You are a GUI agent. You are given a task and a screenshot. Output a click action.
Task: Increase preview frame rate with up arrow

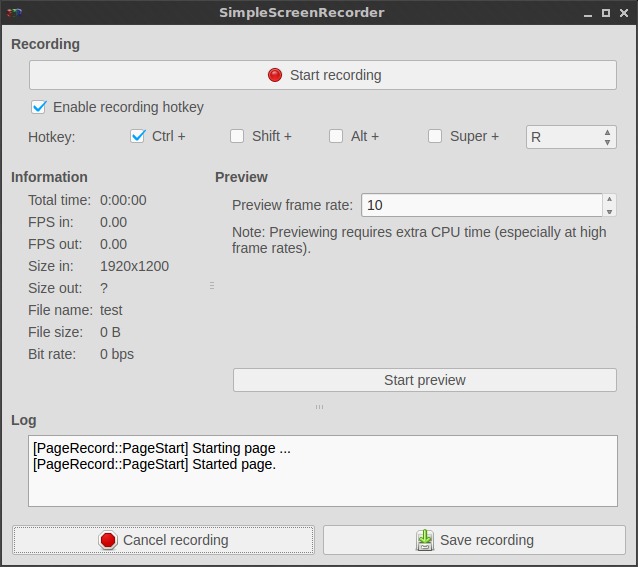[609, 199]
